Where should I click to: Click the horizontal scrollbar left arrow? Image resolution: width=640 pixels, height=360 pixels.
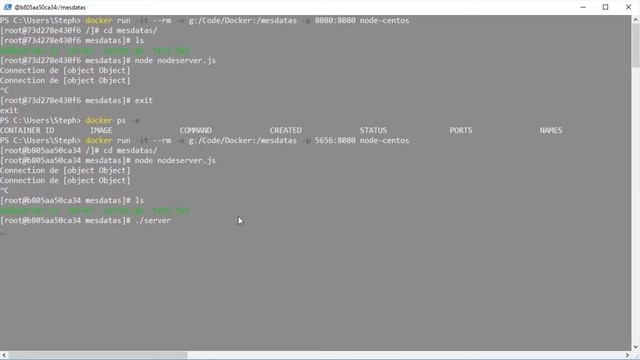pos(4,356)
